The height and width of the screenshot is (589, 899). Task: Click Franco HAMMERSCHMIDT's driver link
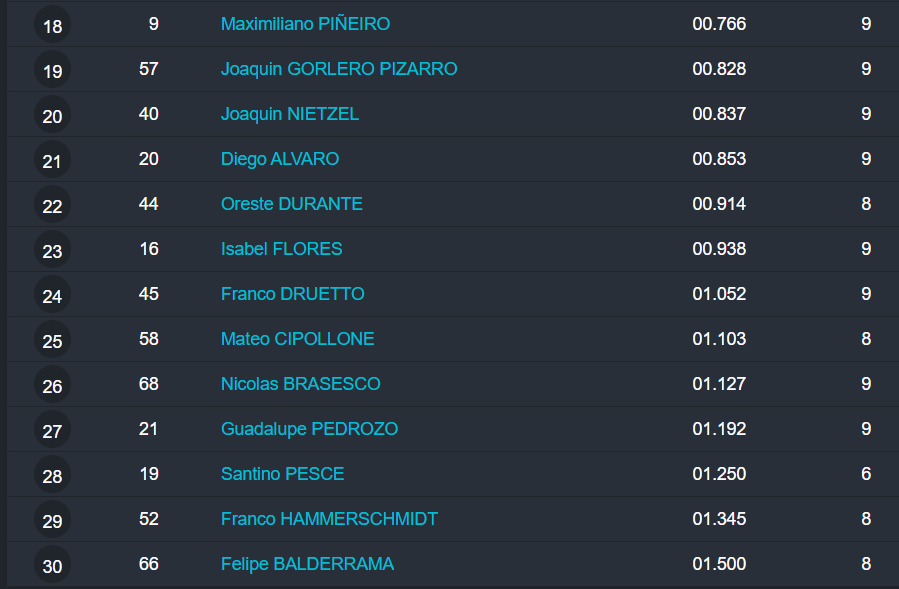click(x=330, y=519)
